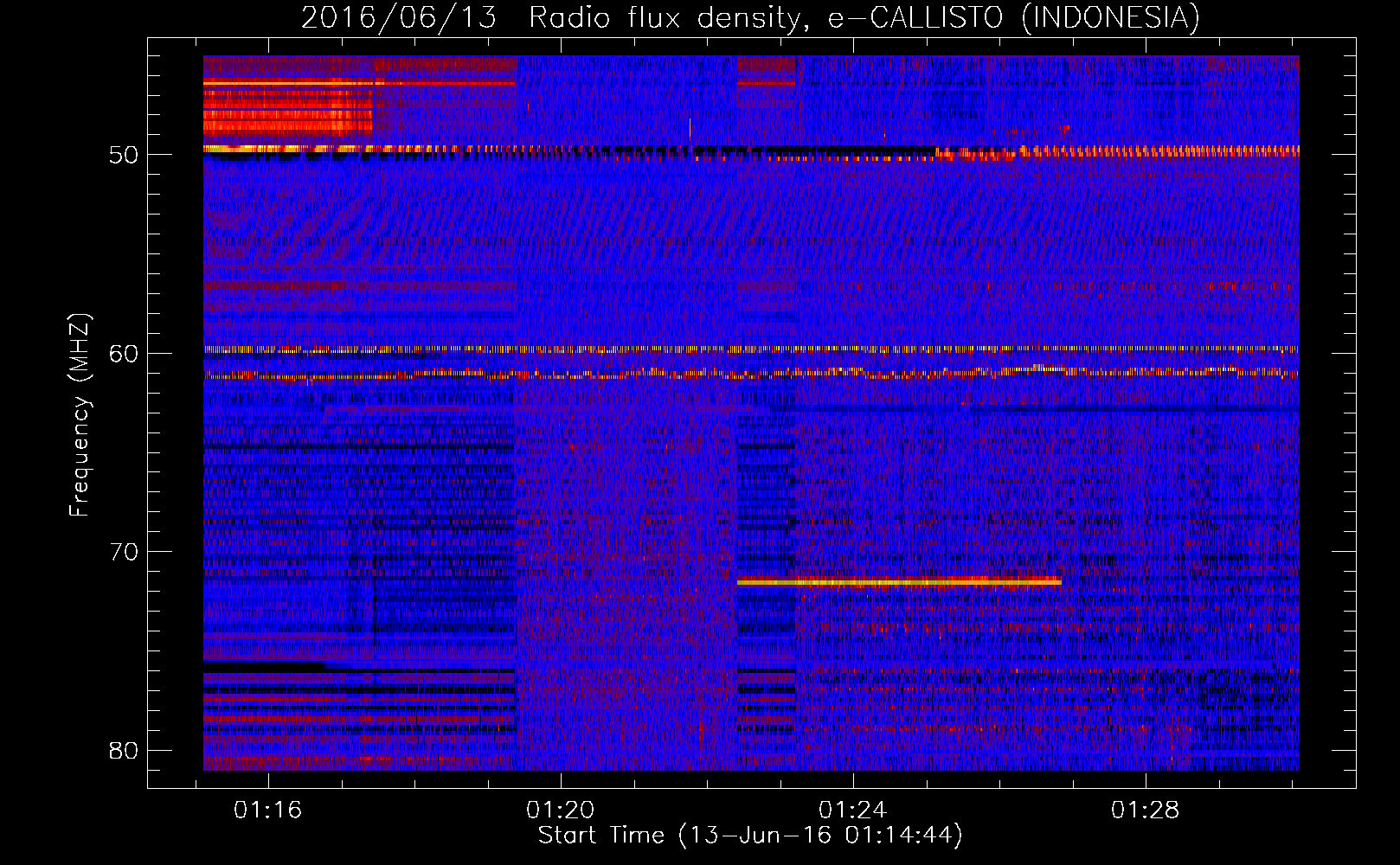The width and height of the screenshot is (1400, 865).
Task: Click the bright yellow emission line near 72 MHz
Action: click(x=899, y=582)
